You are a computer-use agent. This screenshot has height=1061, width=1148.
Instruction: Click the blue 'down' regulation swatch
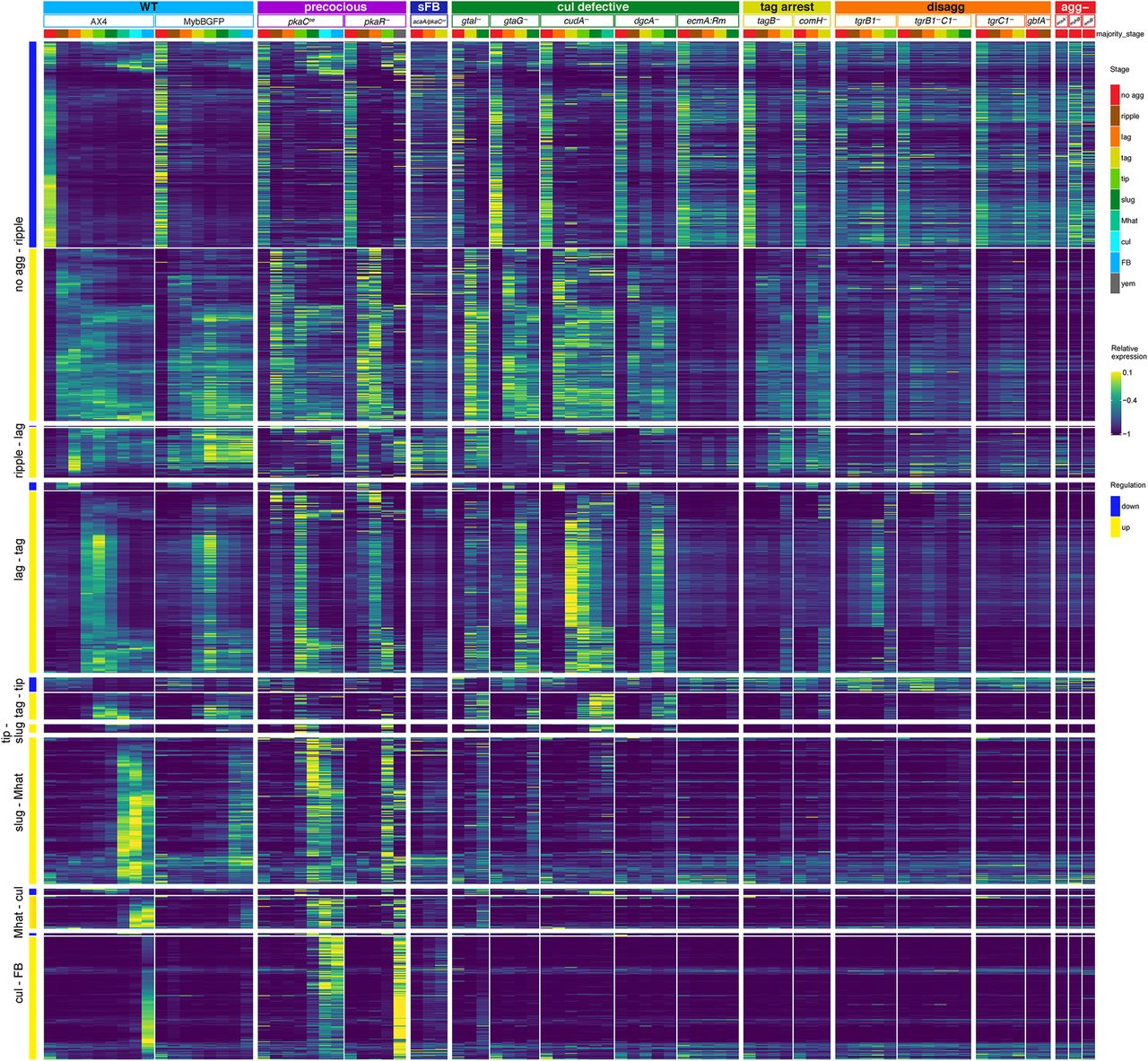[x=1115, y=506]
